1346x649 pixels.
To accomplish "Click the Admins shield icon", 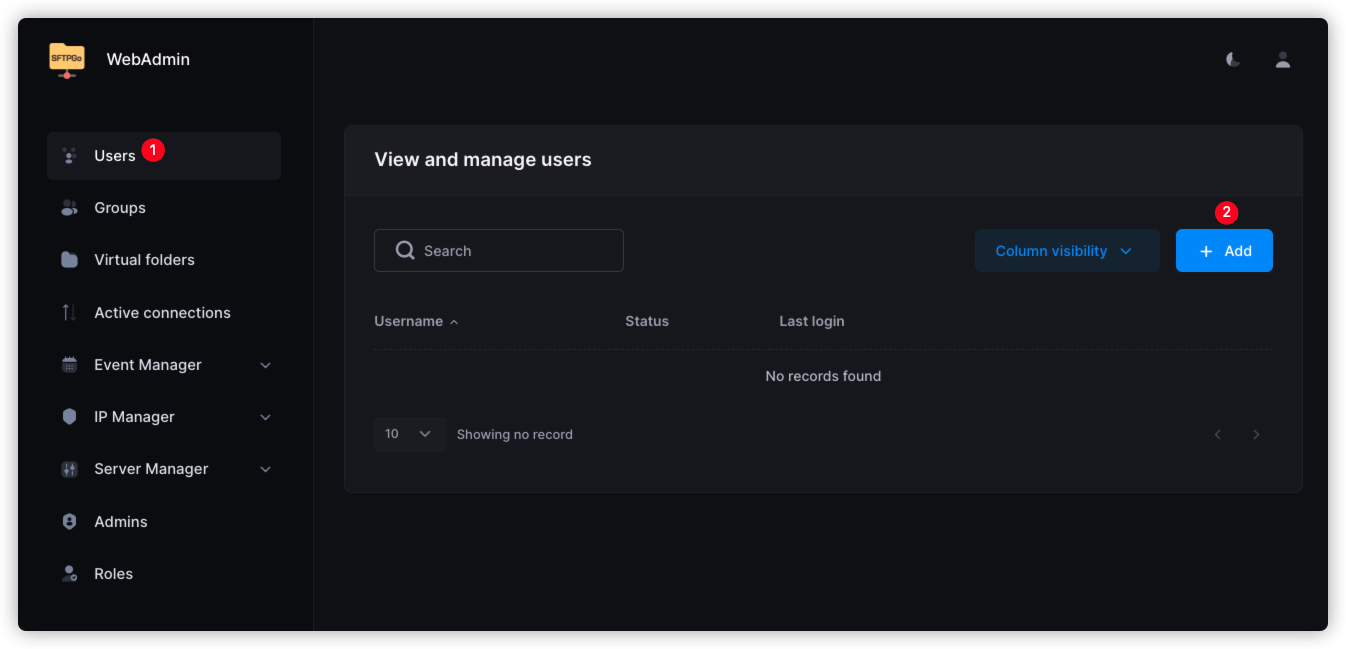I will 69,522.
